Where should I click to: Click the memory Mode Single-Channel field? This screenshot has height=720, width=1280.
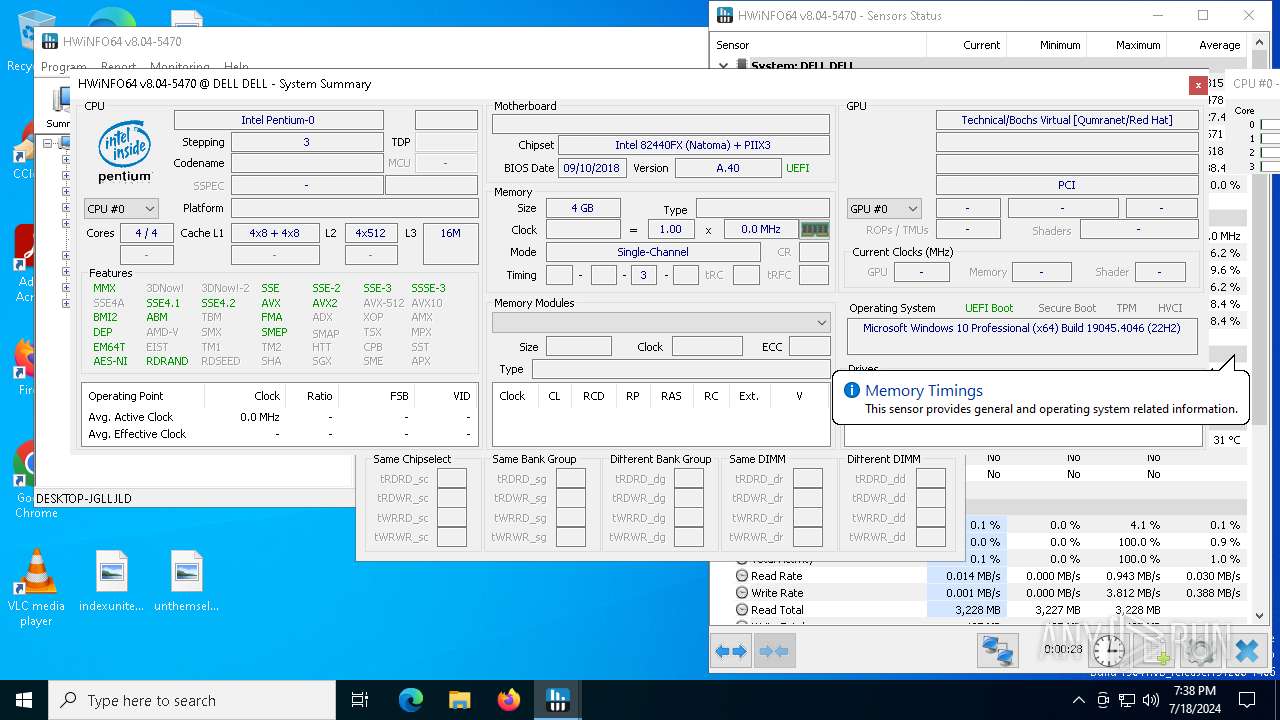pos(652,252)
